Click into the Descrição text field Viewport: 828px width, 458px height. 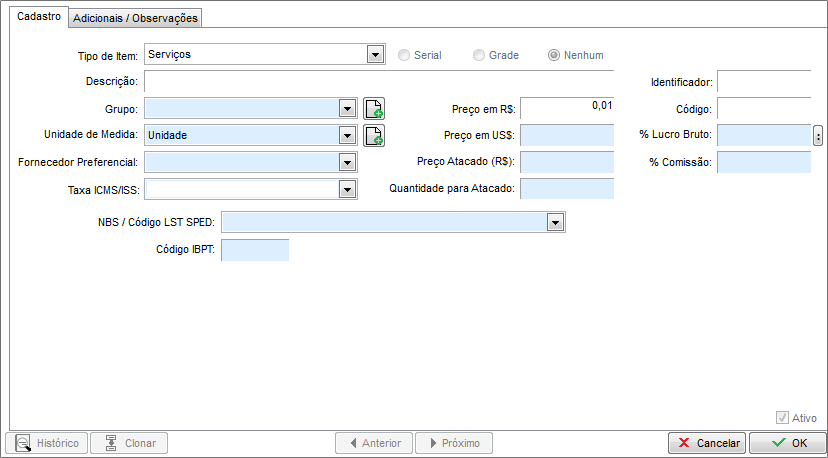click(x=378, y=81)
